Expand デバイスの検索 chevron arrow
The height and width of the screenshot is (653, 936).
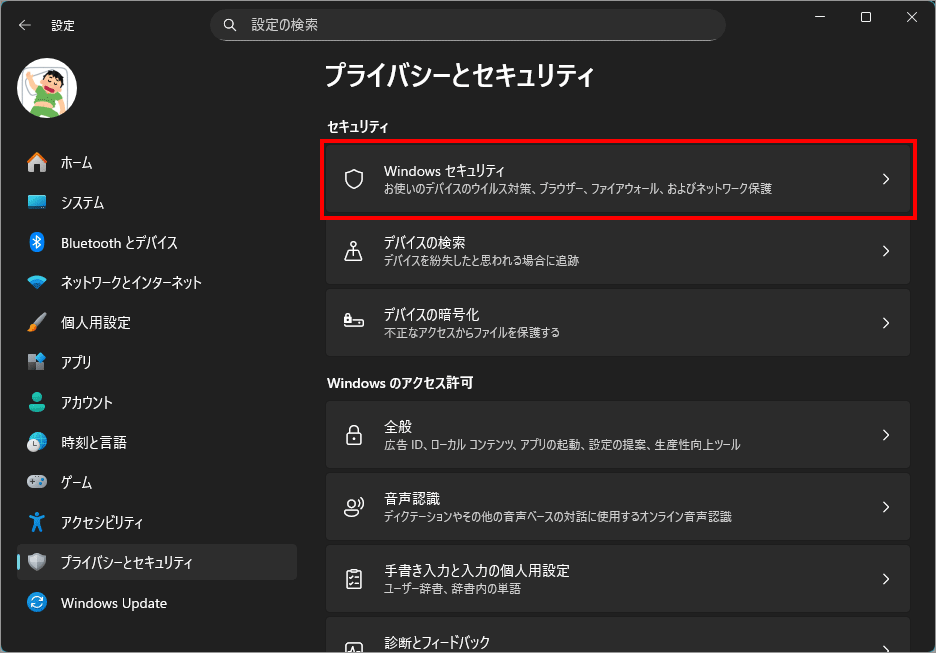pos(885,251)
